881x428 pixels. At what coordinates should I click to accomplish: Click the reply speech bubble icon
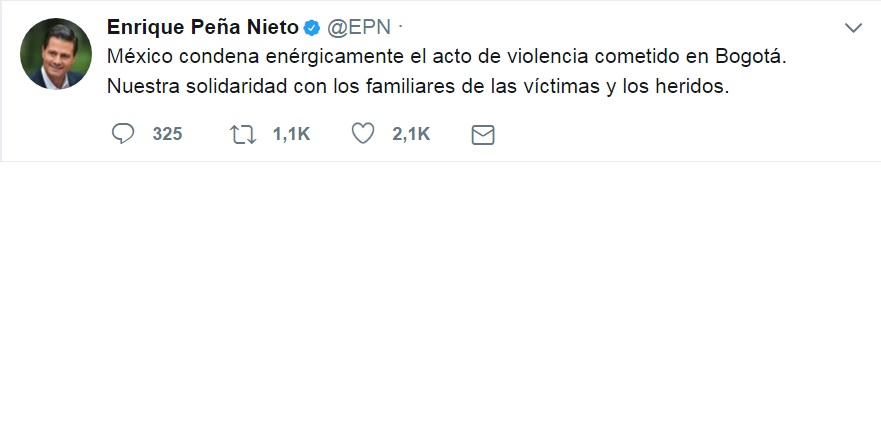click(122, 134)
